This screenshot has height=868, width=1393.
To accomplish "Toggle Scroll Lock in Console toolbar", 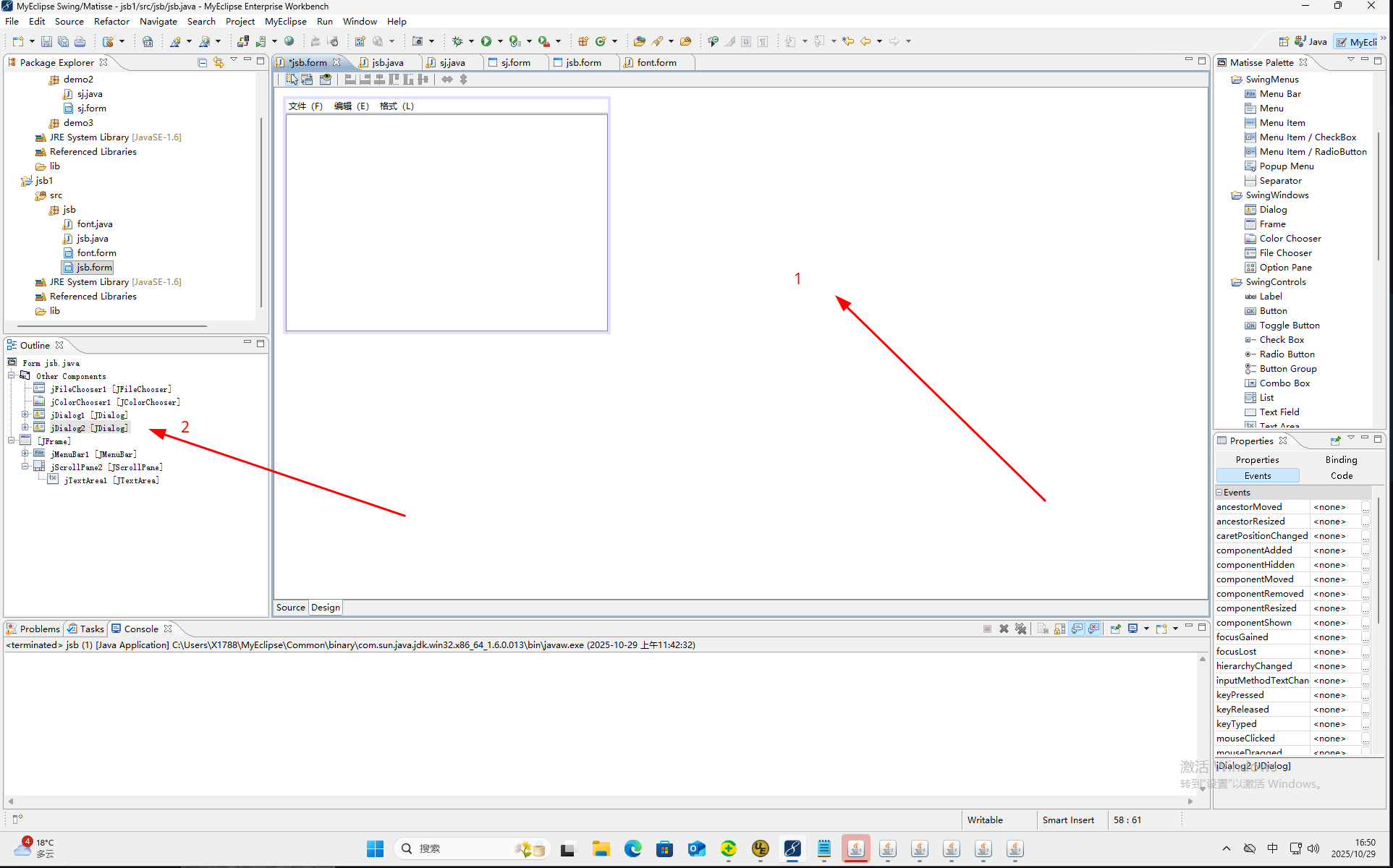I will (x=1059, y=629).
